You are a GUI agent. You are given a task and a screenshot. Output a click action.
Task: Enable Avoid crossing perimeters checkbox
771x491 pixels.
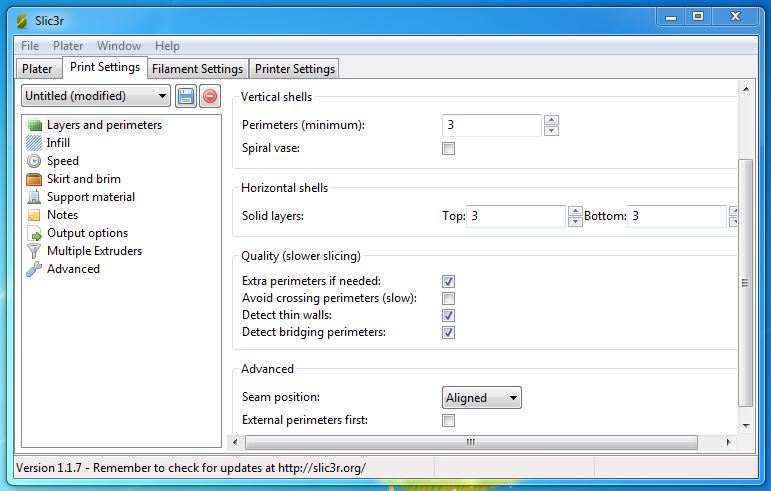pyautogui.click(x=448, y=298)
